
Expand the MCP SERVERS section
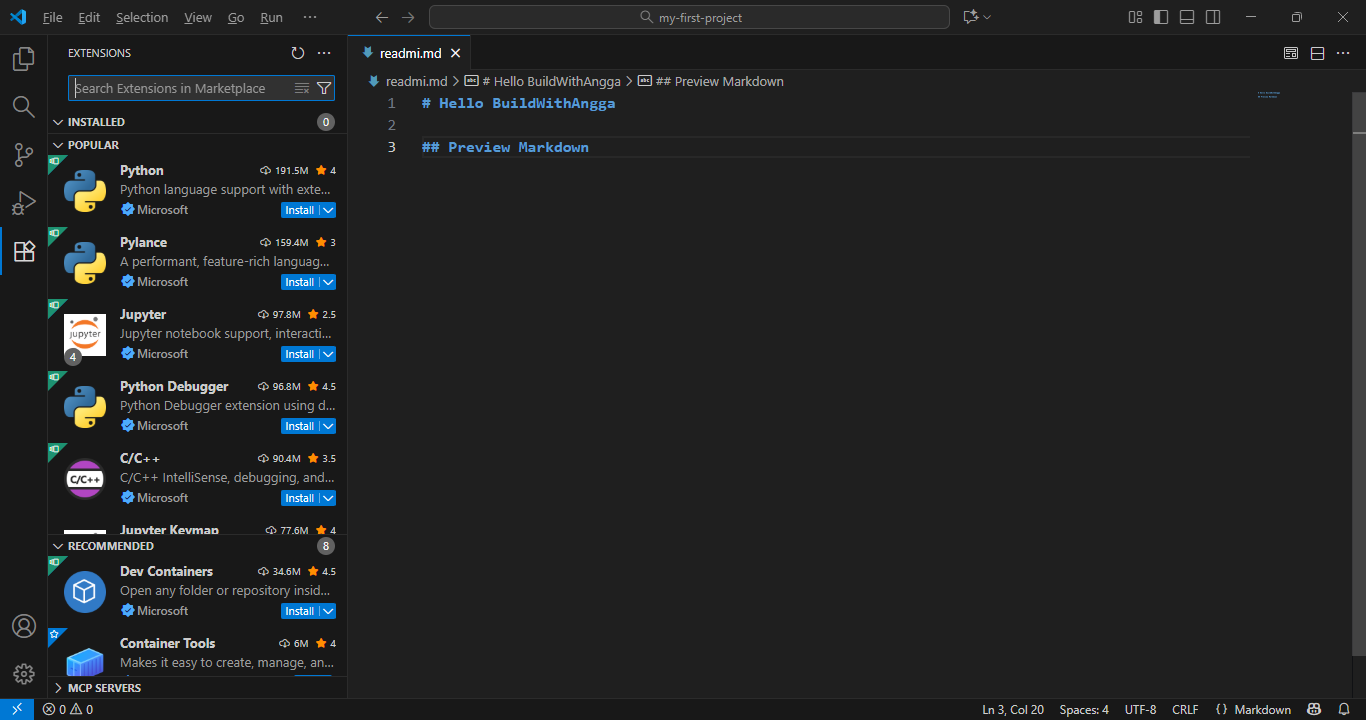pyautogui.click(x=58, y=687)
